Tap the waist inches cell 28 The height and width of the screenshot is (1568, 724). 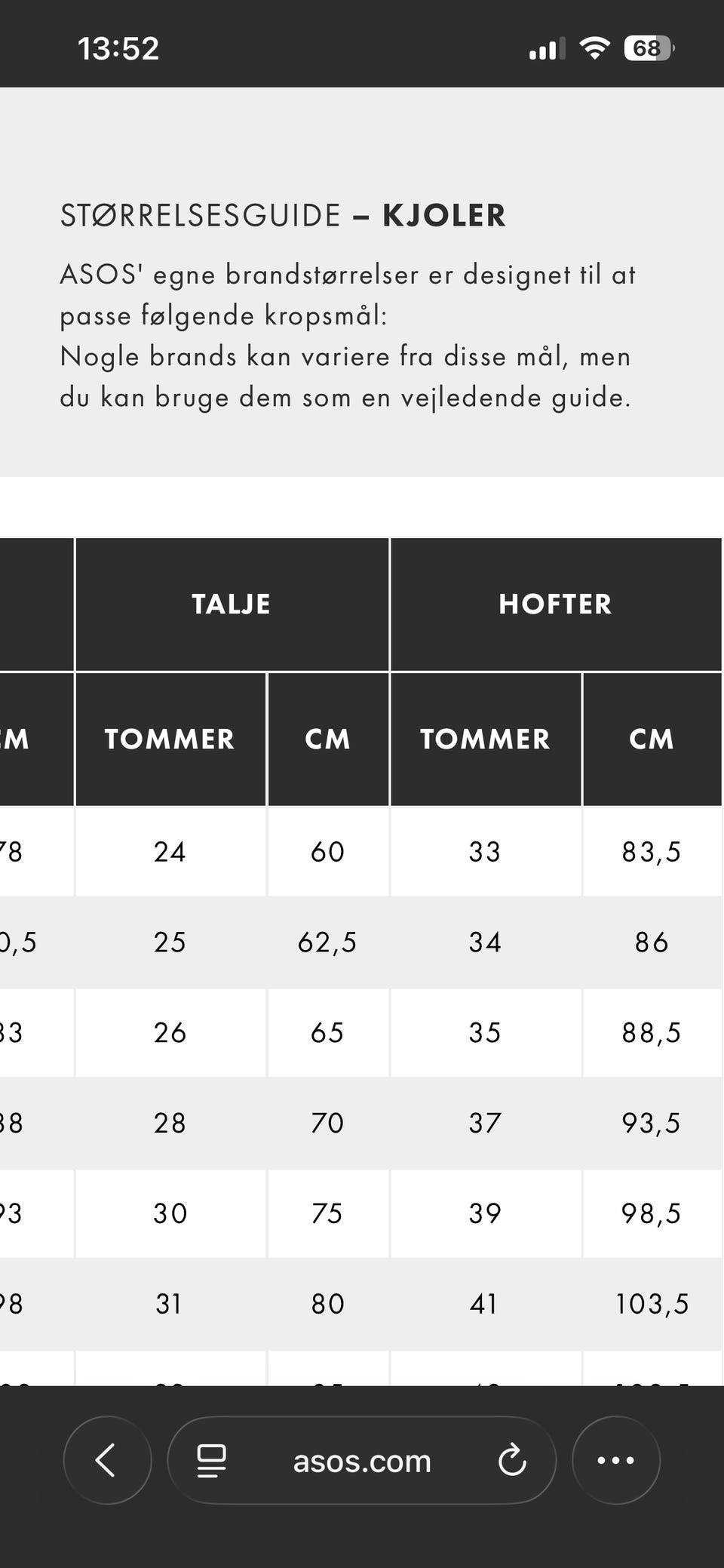coord(170,1124)
